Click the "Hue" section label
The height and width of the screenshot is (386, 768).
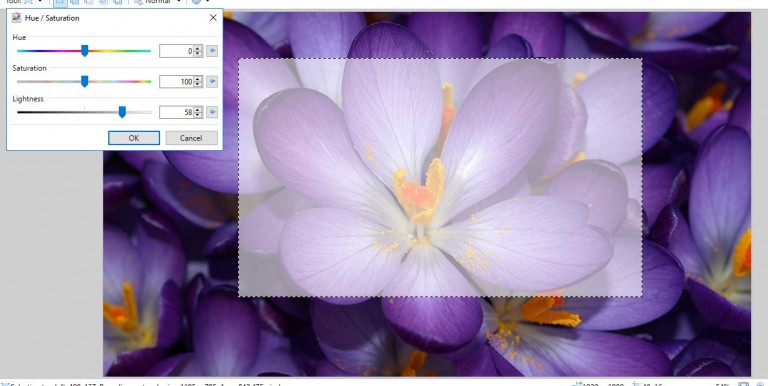[19, 37]
